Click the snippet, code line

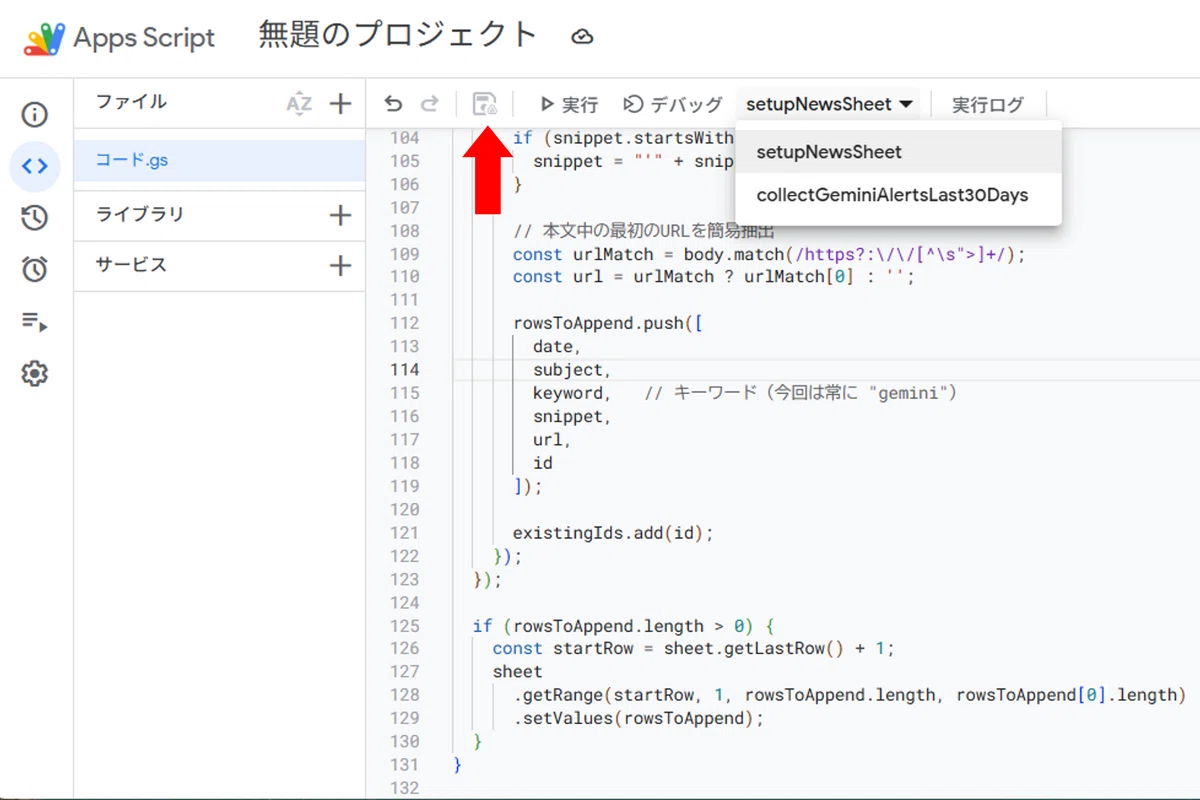(x=572, y=416)
